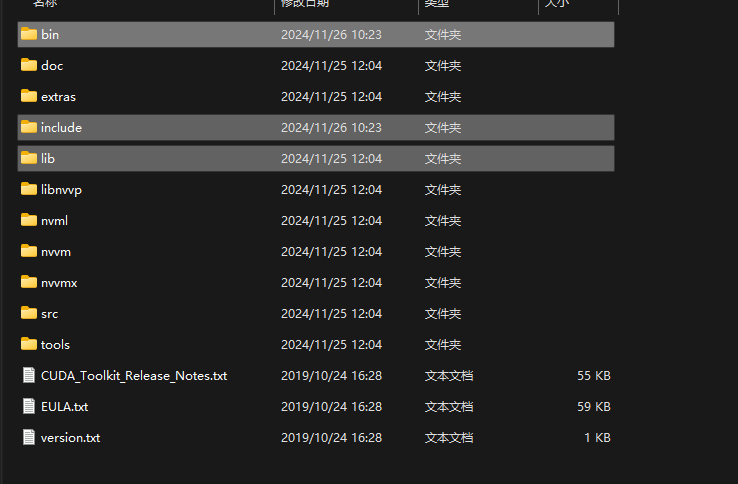Screen dimensions: 738x484
Task: Click the text file icon for EULA.txt
Action: (29, 406)
